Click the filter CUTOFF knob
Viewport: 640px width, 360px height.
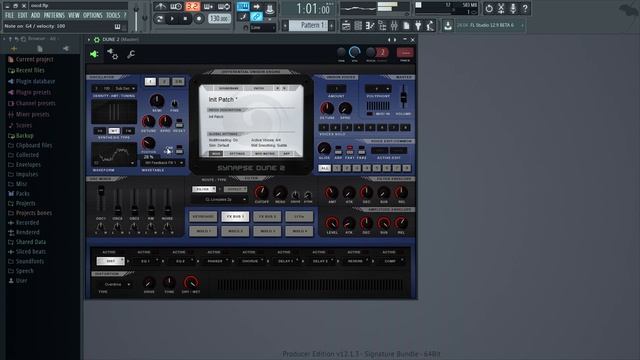pos(261,192)
